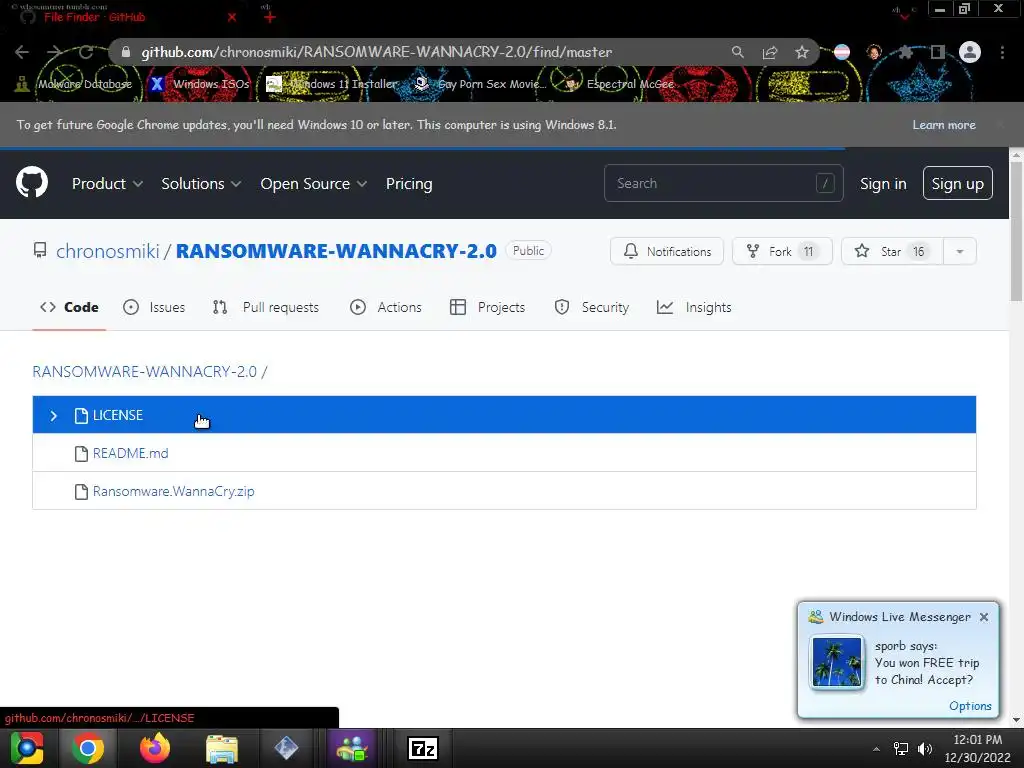The image size is (1024, 768).
Task: Click the file icon next to README.md
Action: 81,453
